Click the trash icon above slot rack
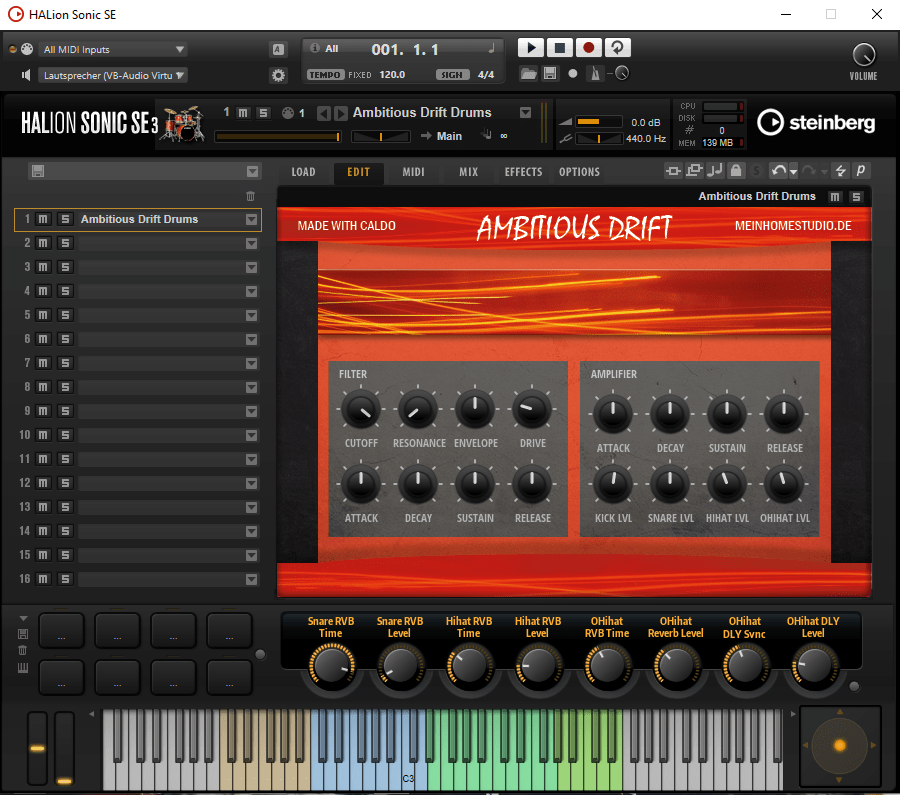 pos(250,196)
